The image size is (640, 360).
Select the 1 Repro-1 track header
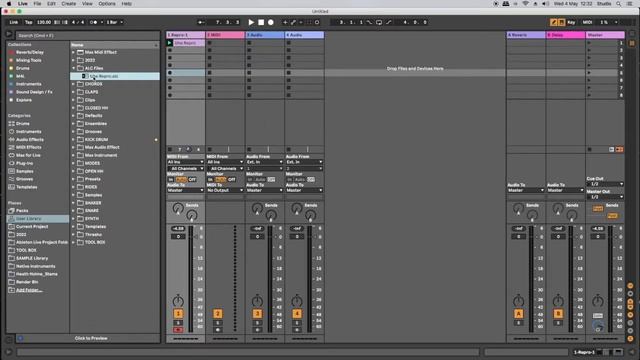click(x=185, y=35)
